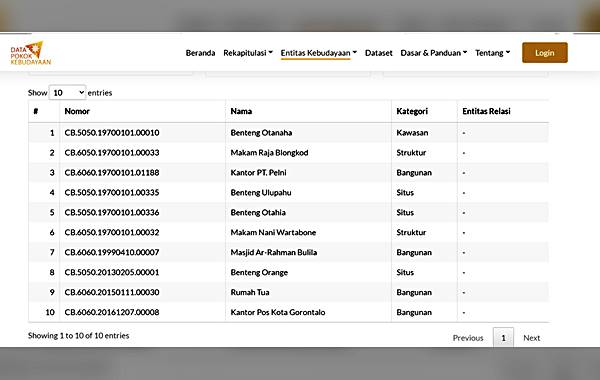
Task: Open the Beranda page
Action: [200, 53]
